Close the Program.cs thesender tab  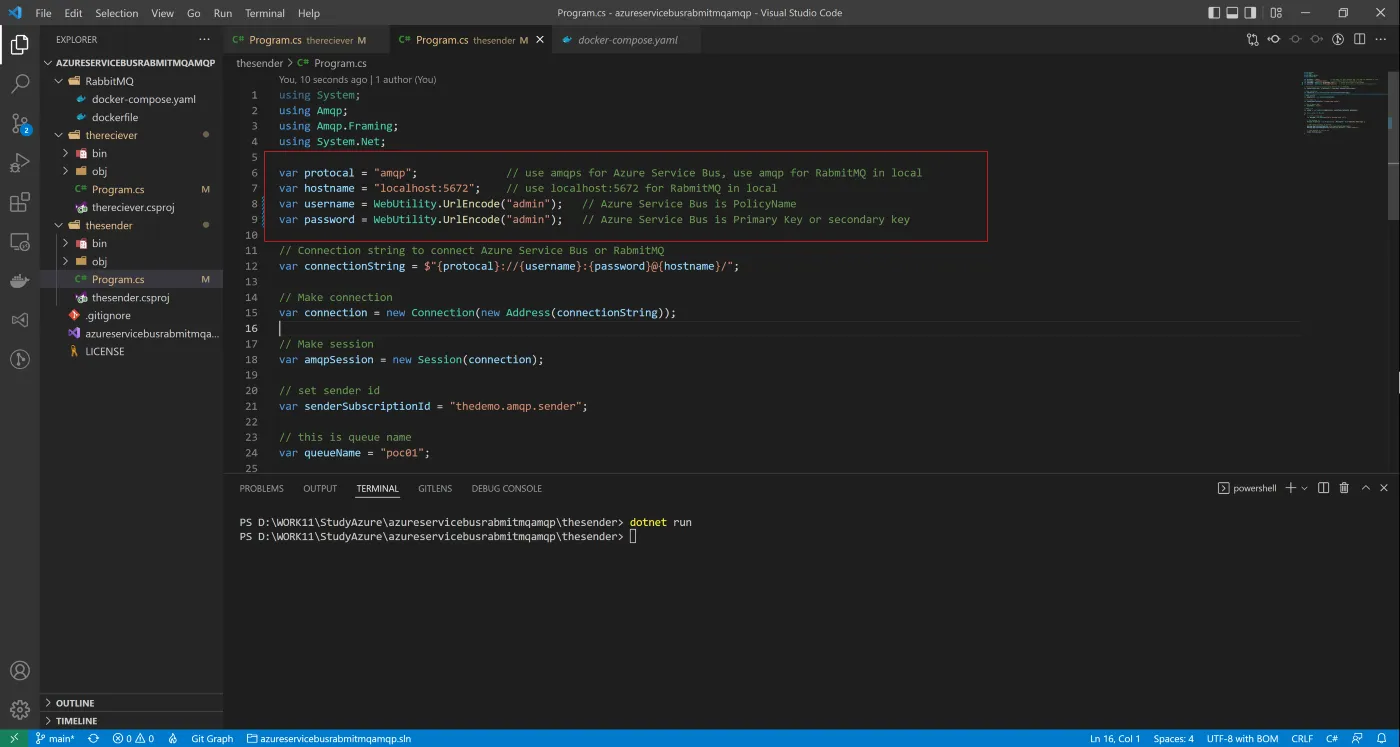coord(541,40)
